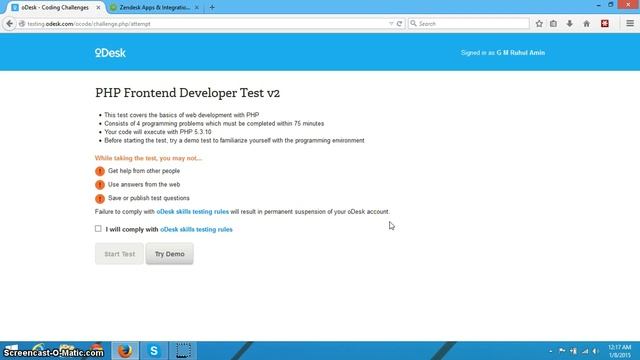Reload the page with the refresh icon
Screen dimensions: 640x360
[400, 24]
